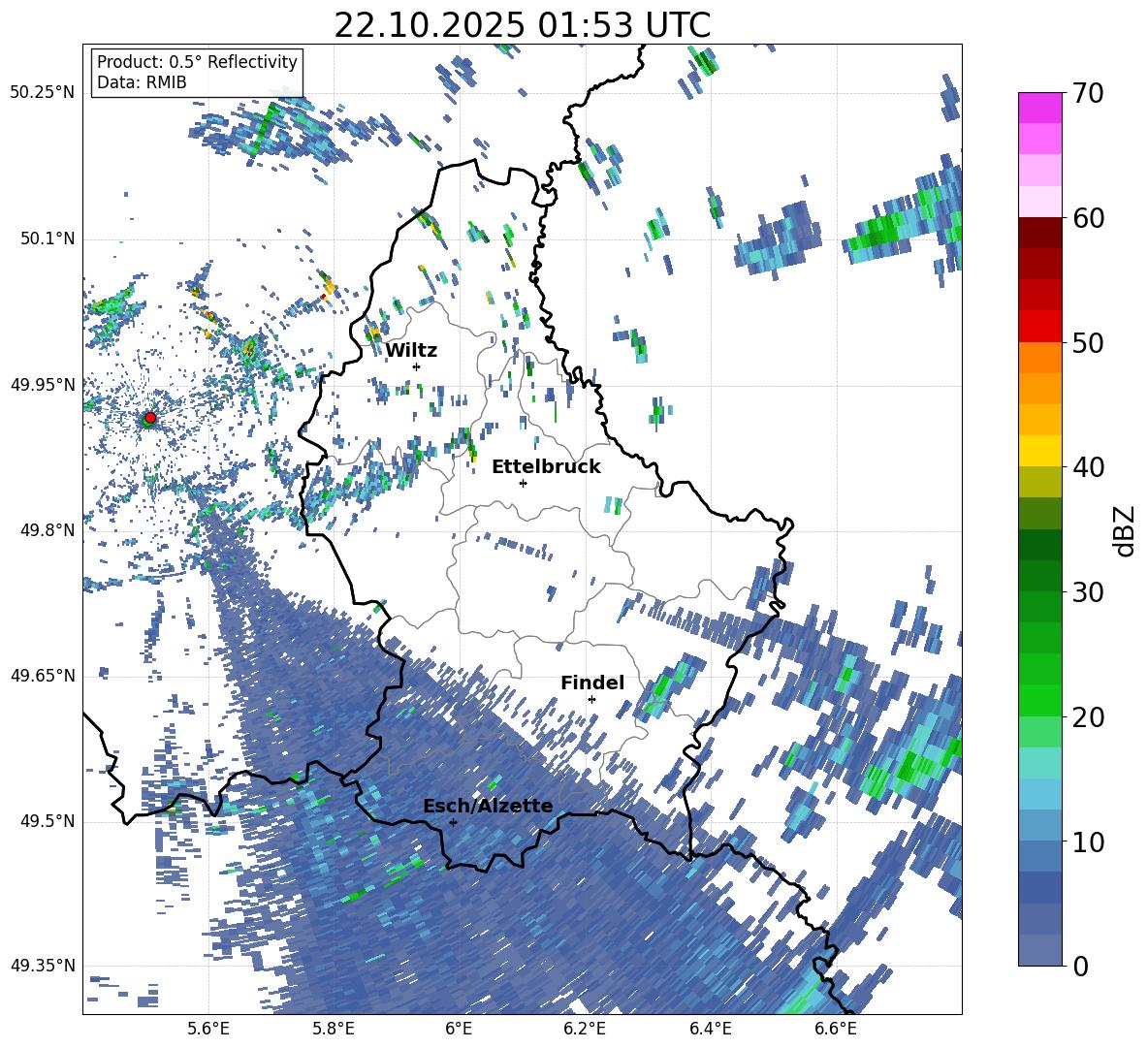This screenshot has width=1148, height=1048.
Task: Click the 6°E longitude label
Action: click(459, 1029)
